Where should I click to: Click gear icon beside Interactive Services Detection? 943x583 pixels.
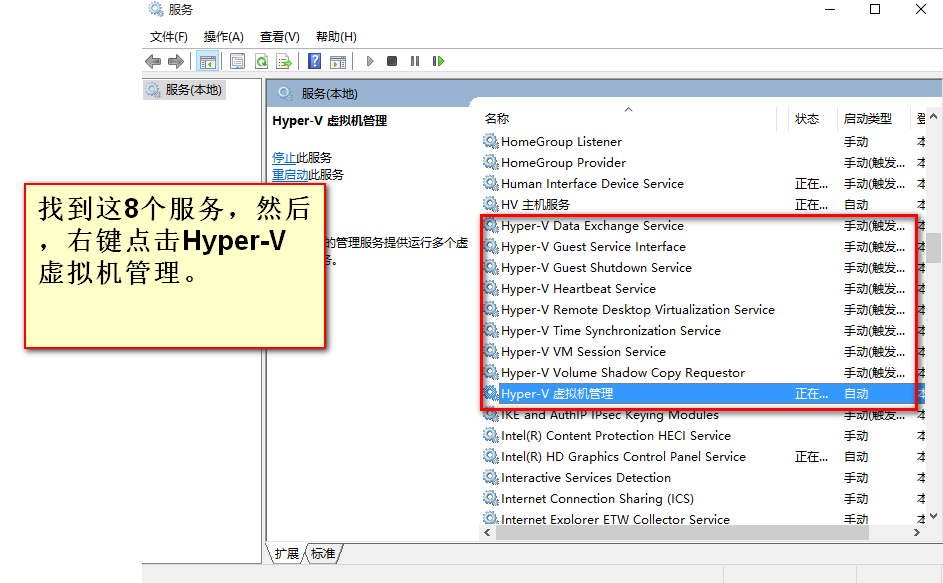[491, 478]
